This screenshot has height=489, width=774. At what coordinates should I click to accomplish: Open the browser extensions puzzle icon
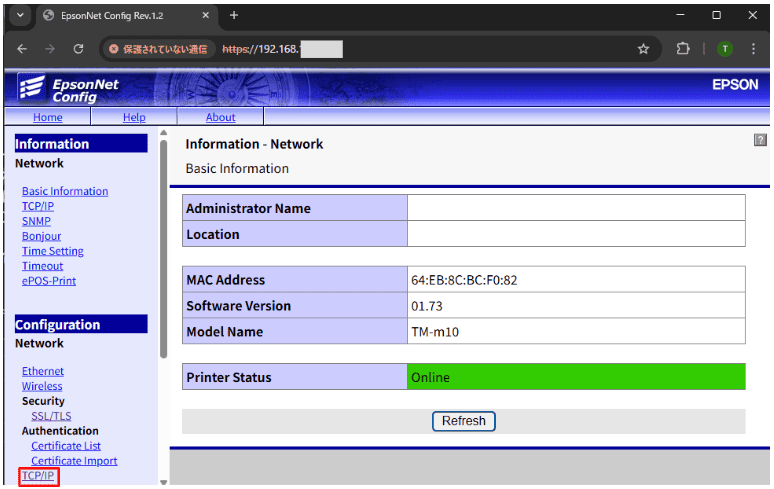[684, 49]
